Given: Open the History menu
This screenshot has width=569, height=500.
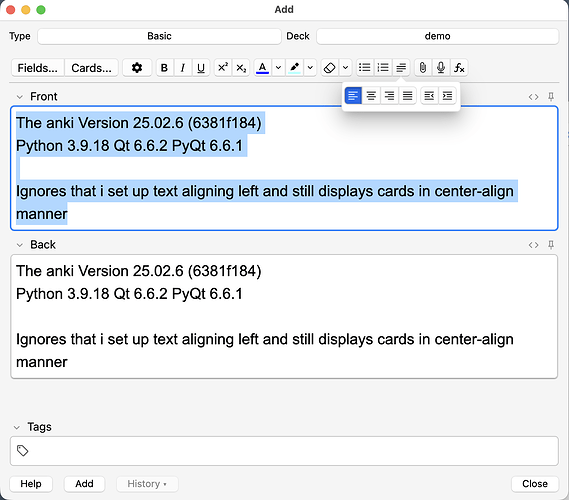Looking at the screenshot, I should pyautogui.click(x=147, y=484).
